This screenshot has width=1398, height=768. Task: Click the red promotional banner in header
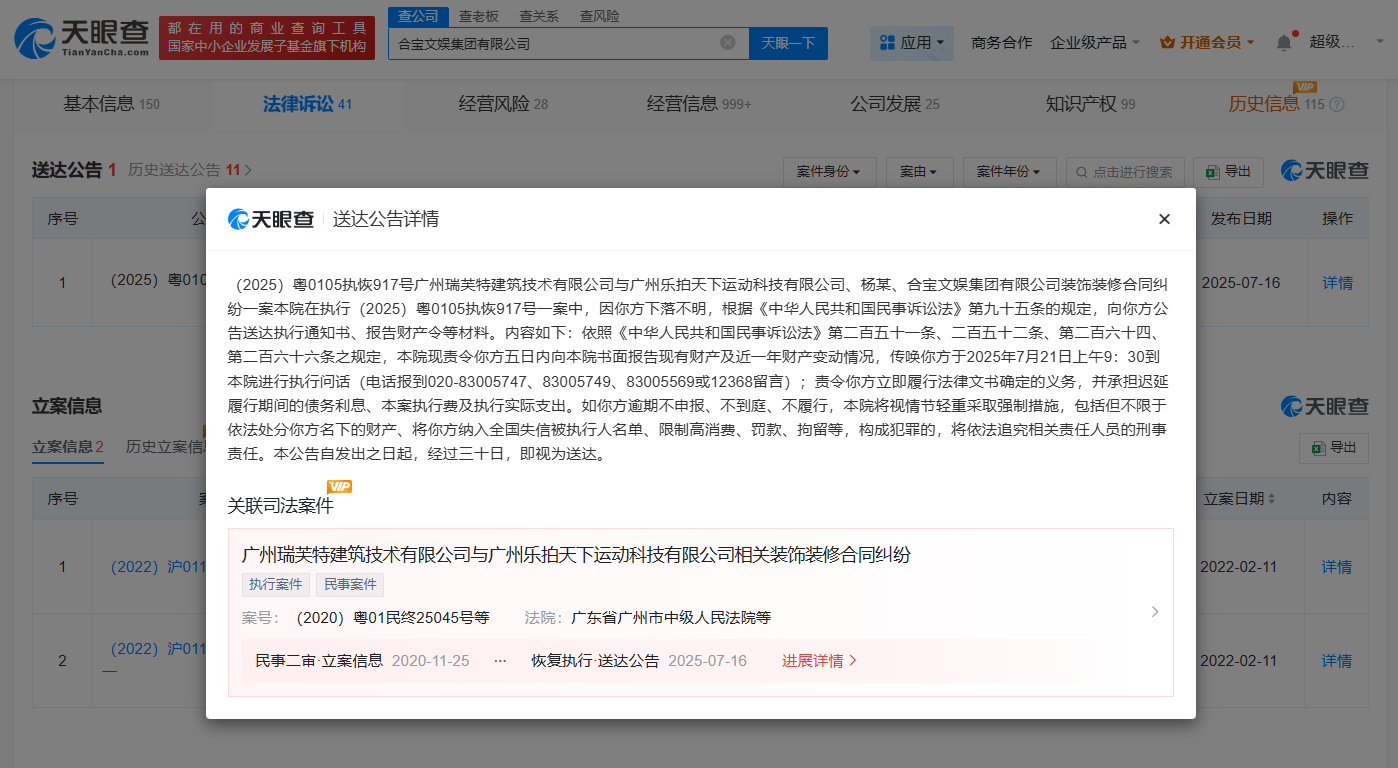(267, 38)
